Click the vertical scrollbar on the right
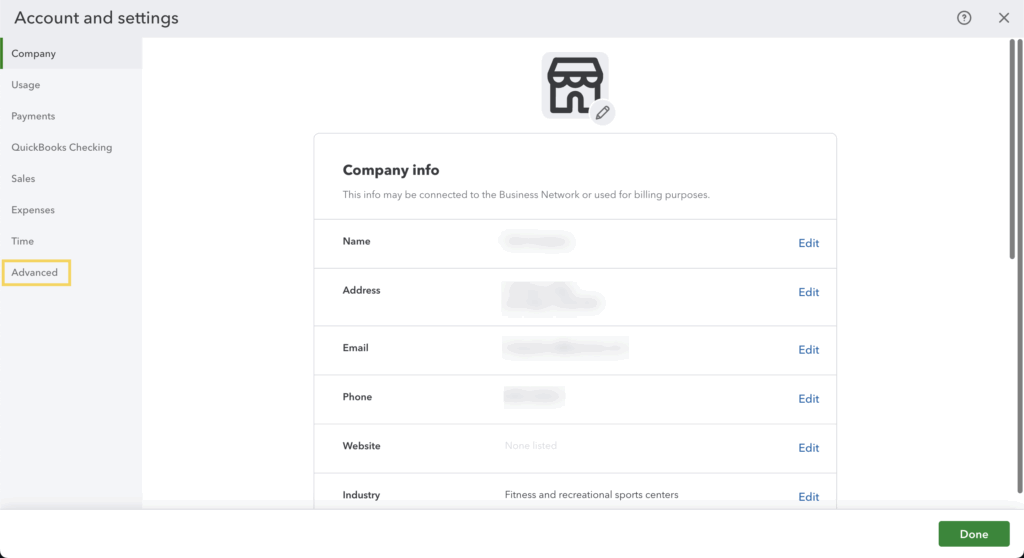 tap(1013, 150)
